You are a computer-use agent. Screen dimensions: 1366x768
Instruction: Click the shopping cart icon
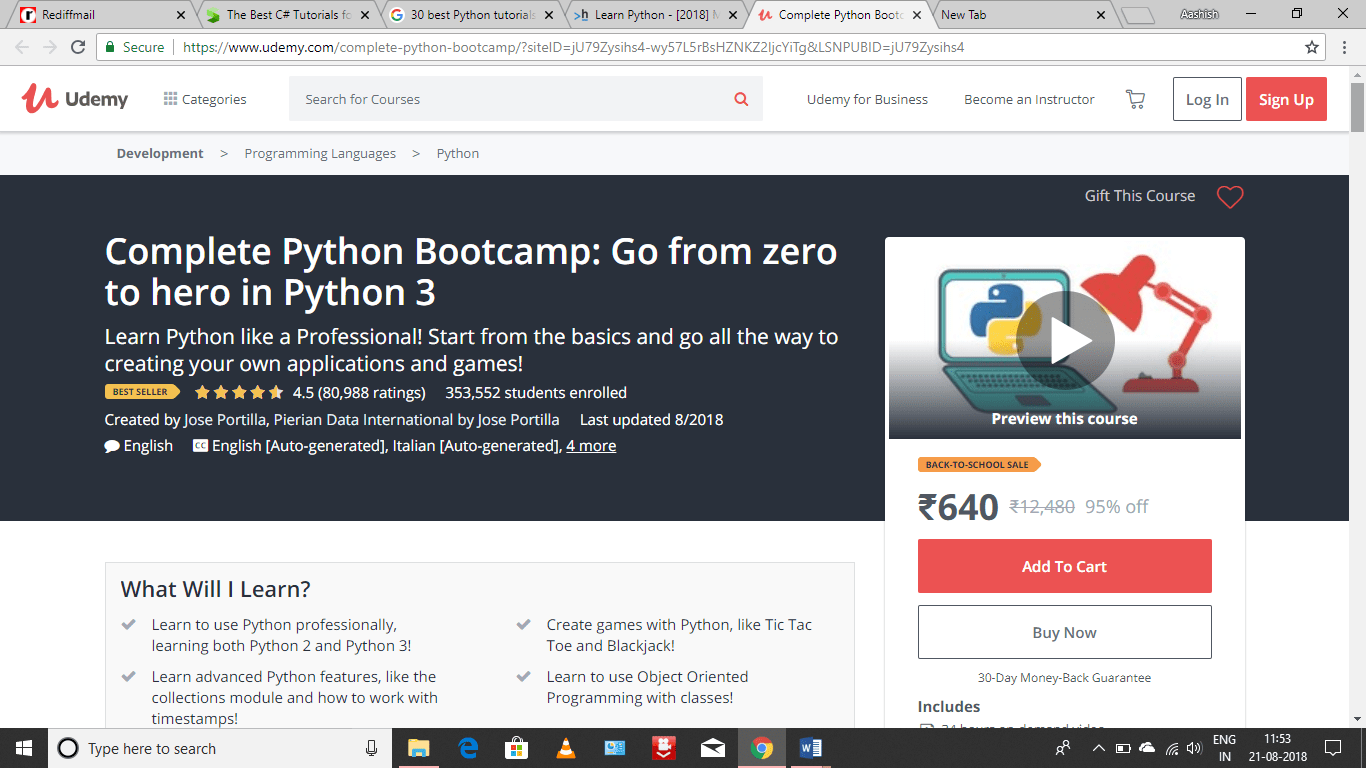click(x=1135, y=99)
